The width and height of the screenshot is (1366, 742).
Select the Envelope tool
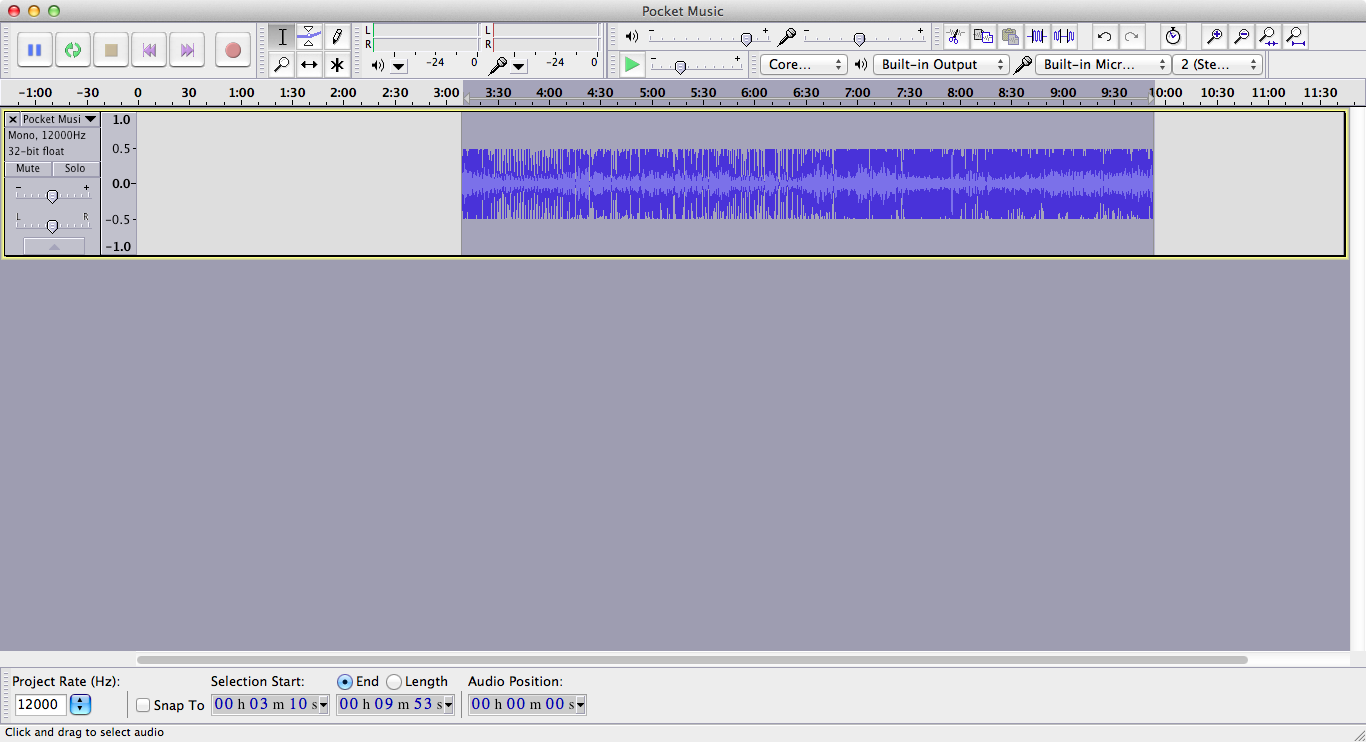(x=310, y=36)
